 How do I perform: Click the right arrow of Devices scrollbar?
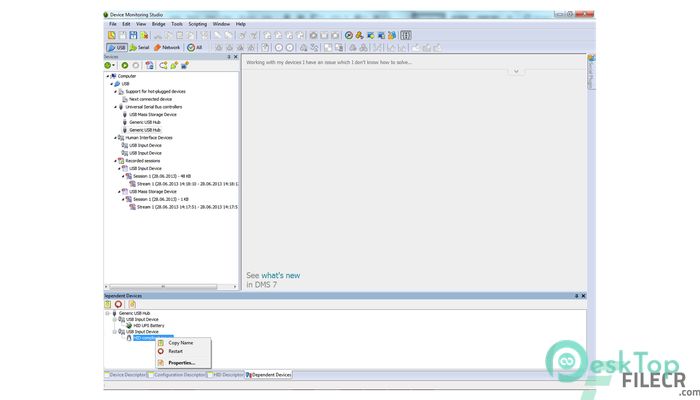(x=235, y=287)
